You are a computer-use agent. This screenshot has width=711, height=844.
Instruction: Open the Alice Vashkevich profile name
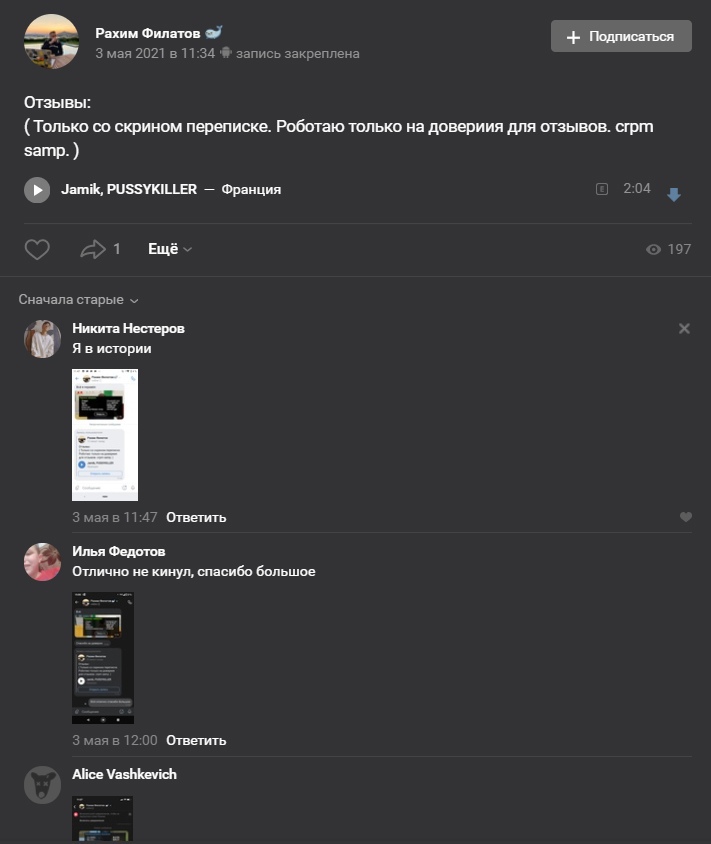pos(124,774)
